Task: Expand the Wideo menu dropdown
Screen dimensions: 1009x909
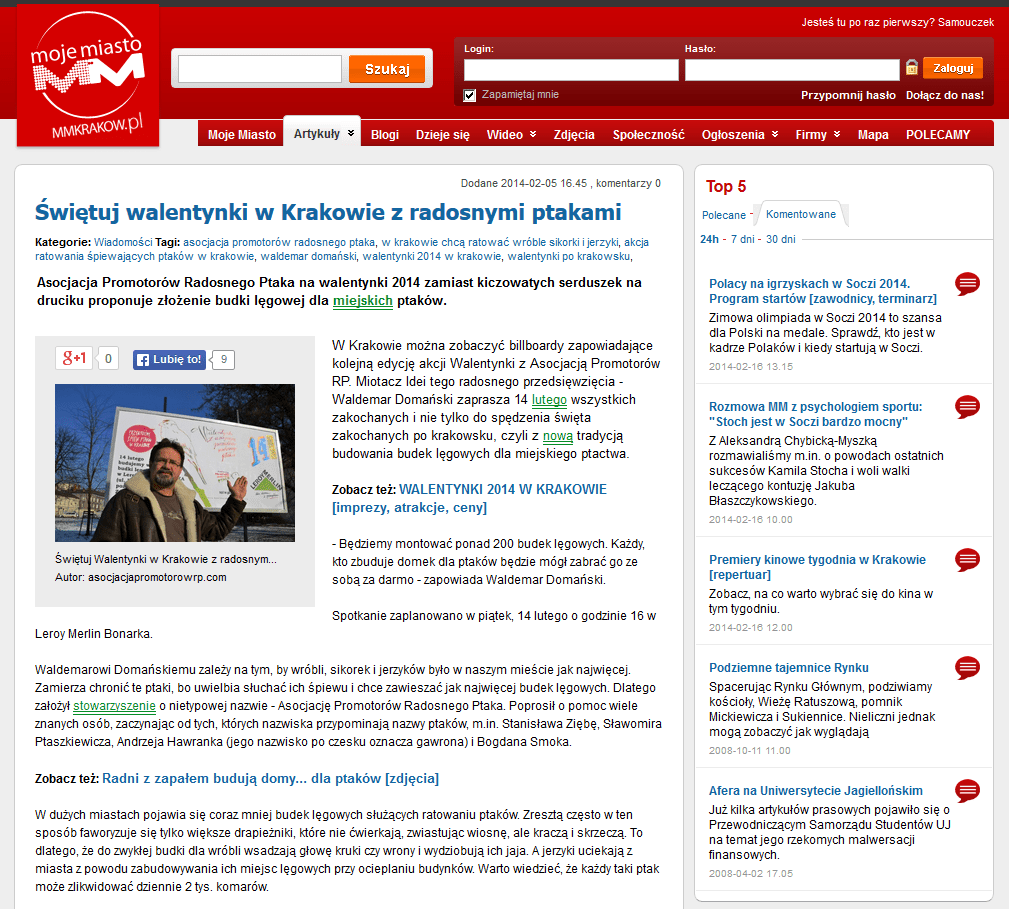Action: pyautogui.click(x=533, y=135)
